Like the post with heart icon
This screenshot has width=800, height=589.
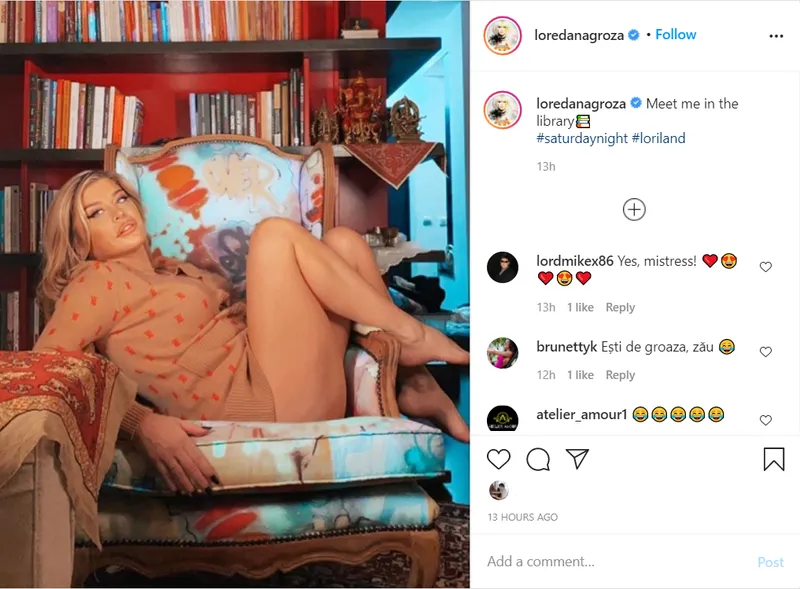(x=498, y=459)
